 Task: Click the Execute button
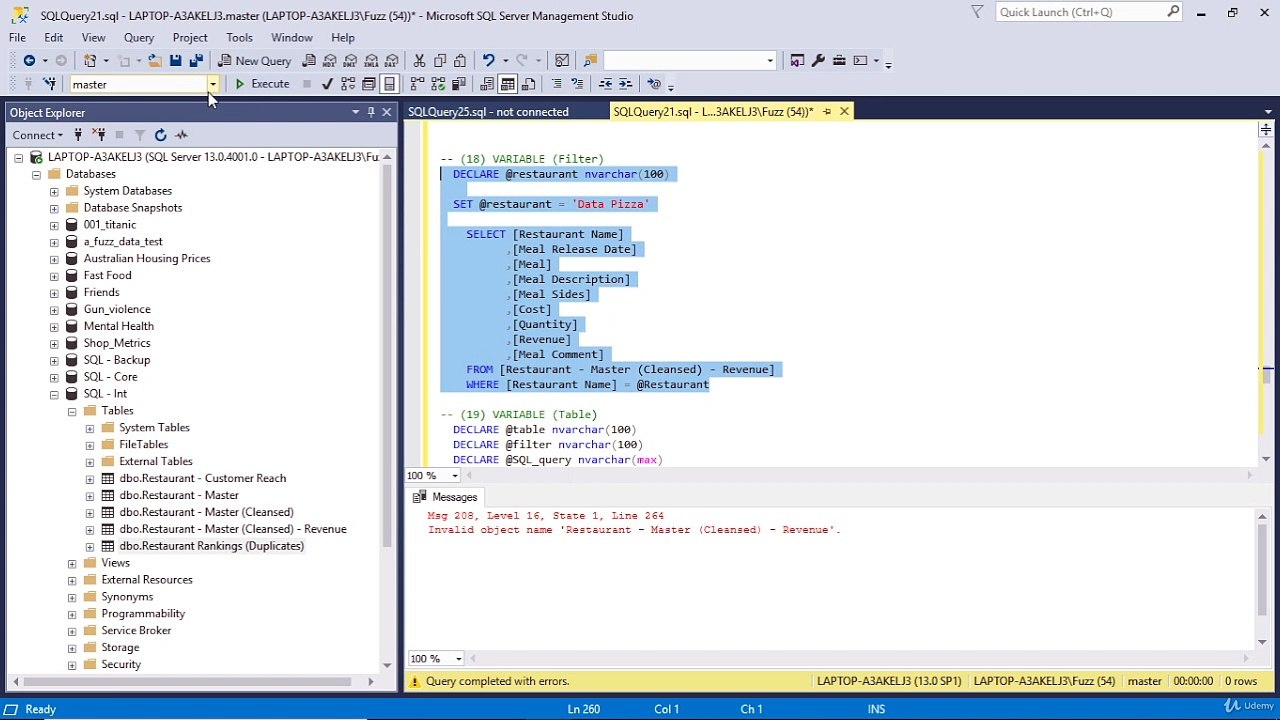tap(262, 84)
